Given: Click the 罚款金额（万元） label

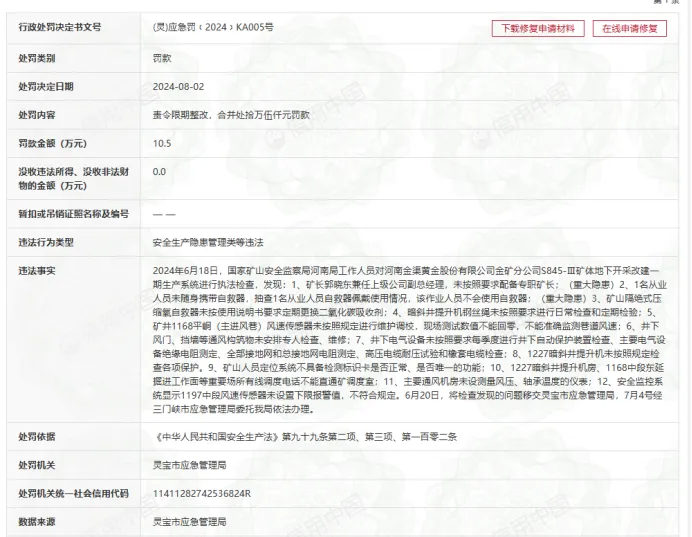Looking at the screenshot, I should point(52,143).
